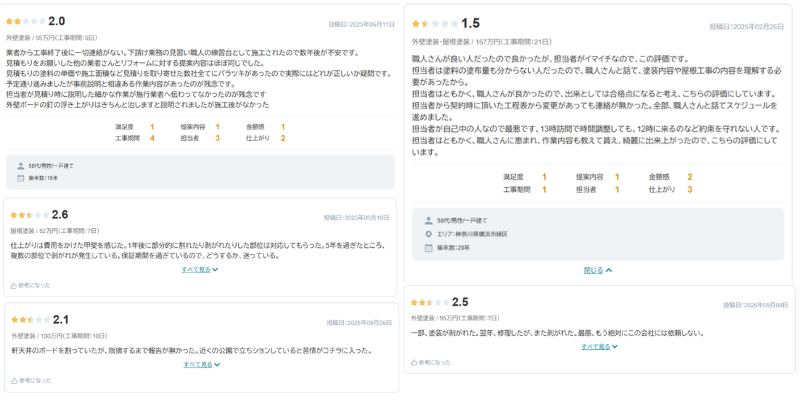800x400 pixels.
Task: Click 工事期間 label in the 1.5 review
Action: [517, 190]
